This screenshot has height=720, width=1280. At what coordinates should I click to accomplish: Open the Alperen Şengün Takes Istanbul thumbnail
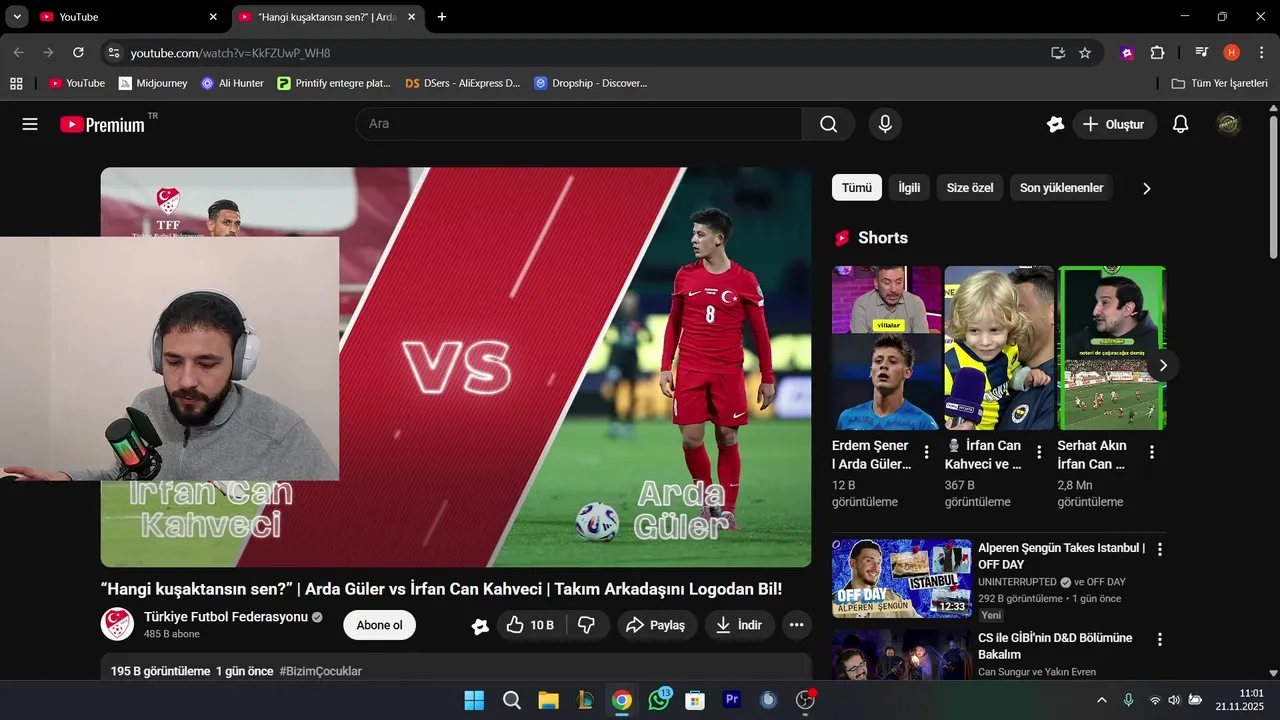pyautogui.click(x=901, y=579)
